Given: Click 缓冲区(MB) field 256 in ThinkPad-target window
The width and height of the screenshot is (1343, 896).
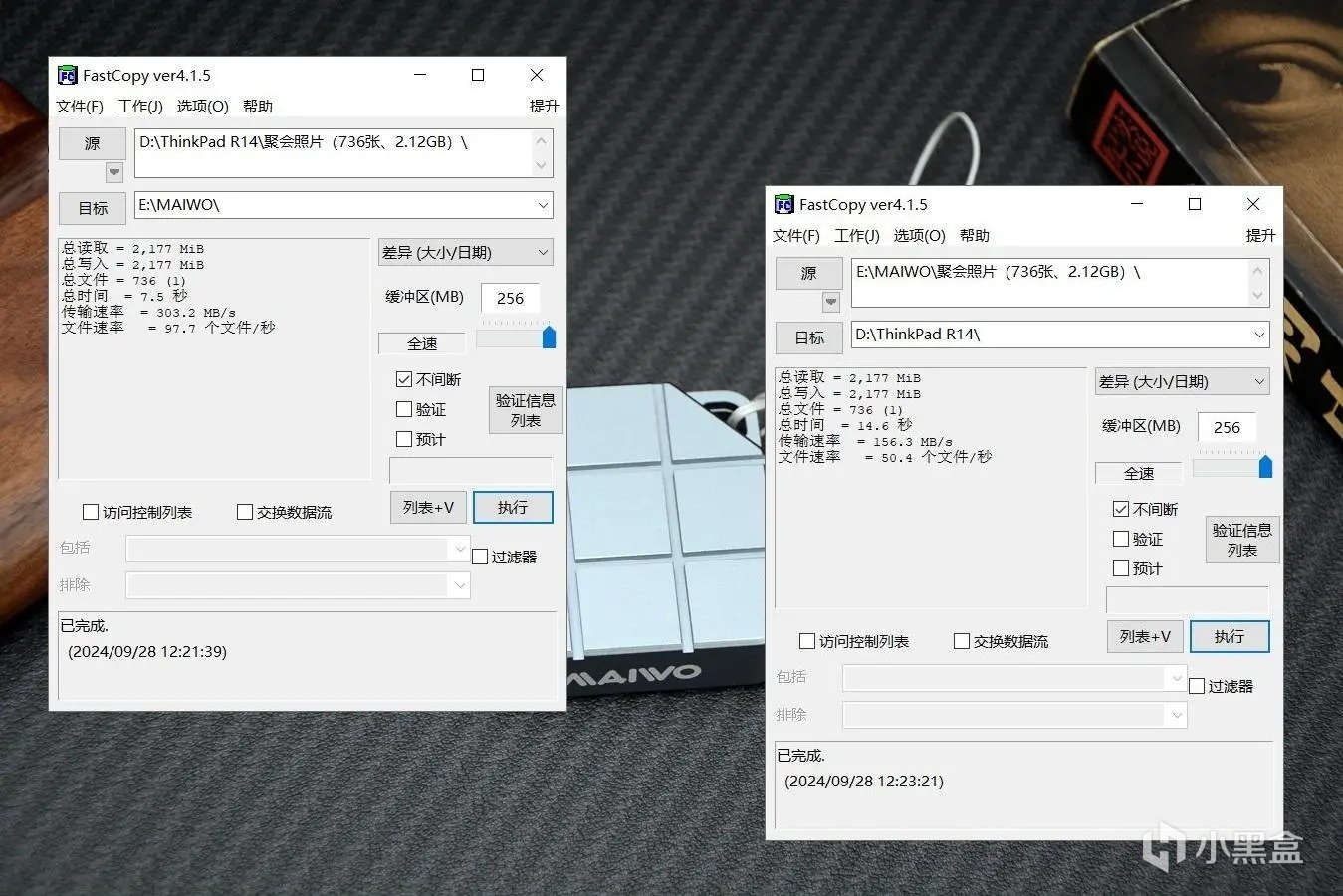Looking at the screenshot, I should point(1227,427).
